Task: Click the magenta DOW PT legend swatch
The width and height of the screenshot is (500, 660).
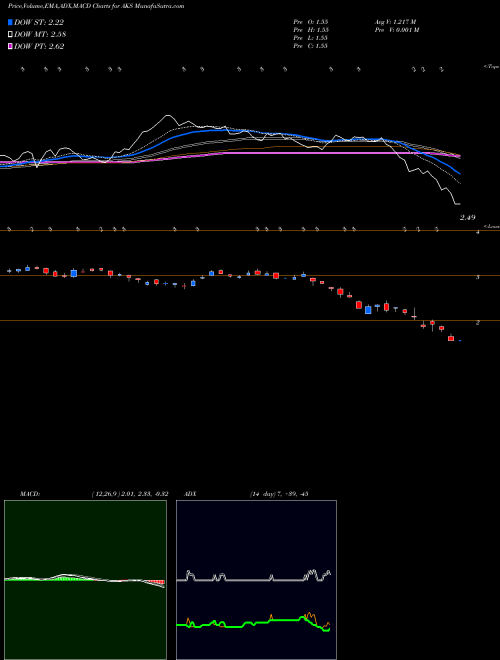Action: point(11,47)
